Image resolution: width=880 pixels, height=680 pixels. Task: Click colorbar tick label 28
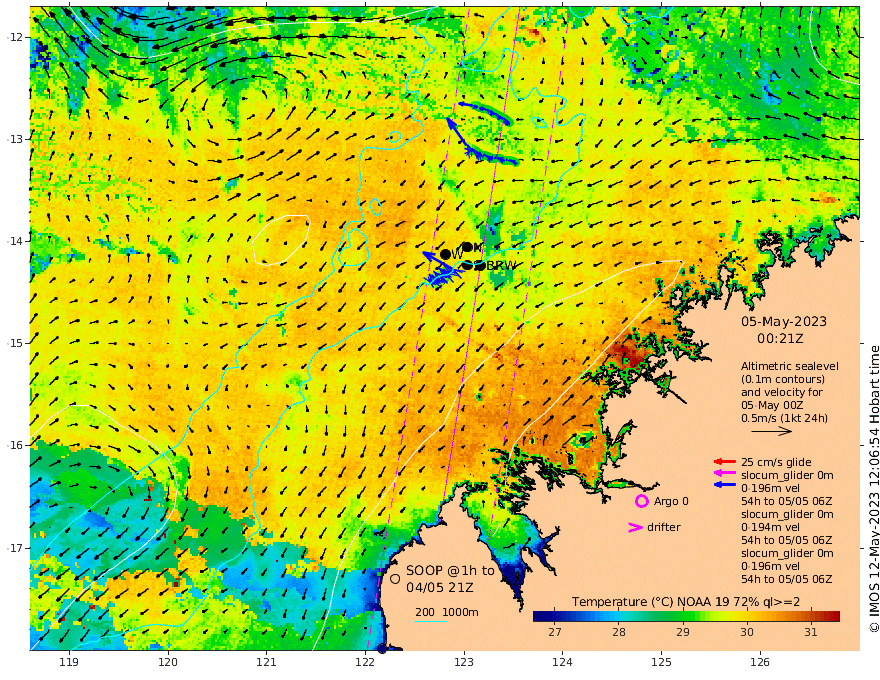point(618,632)
